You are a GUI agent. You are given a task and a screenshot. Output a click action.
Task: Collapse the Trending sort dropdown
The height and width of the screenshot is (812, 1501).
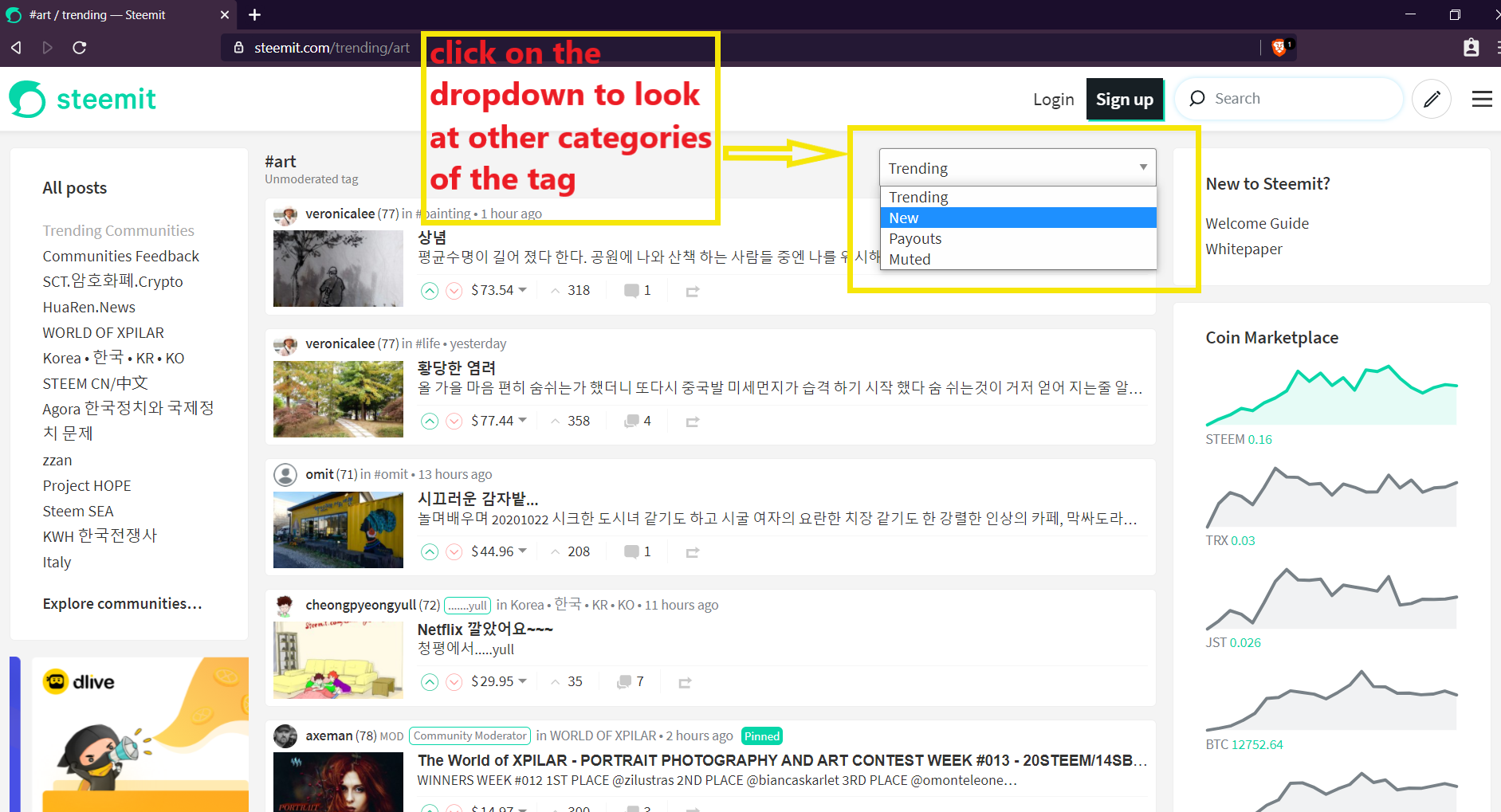[x=1017, y=168]
